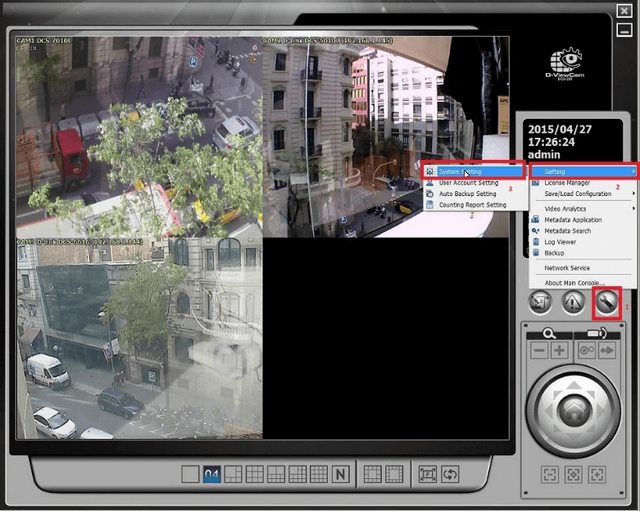Screen dimensions: 640x511
Task: Select the N-division layout button
Action: point(341,474)
